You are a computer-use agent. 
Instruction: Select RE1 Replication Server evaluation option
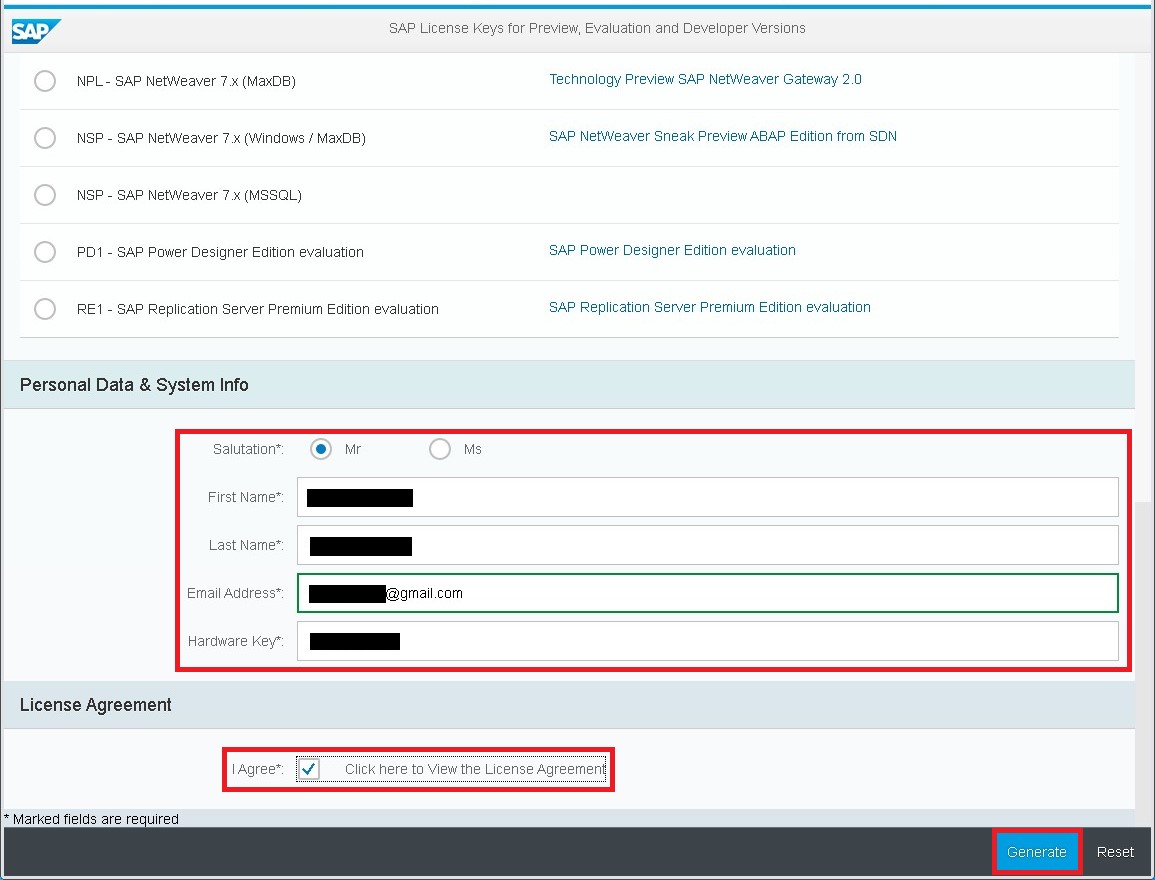44,309
